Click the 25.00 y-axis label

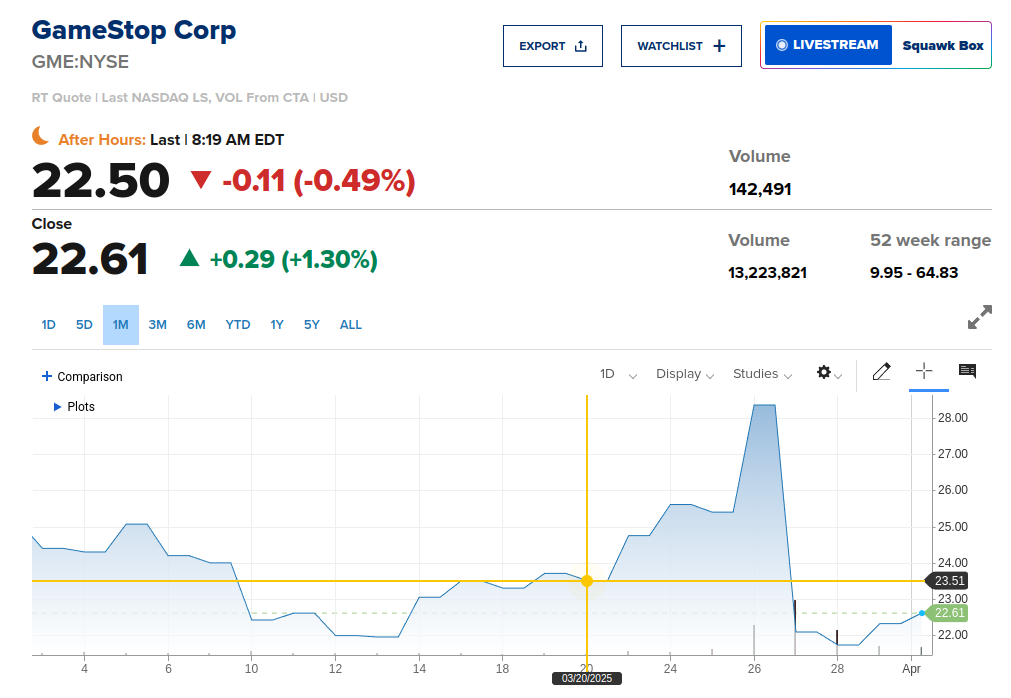(x=952, y=527)
